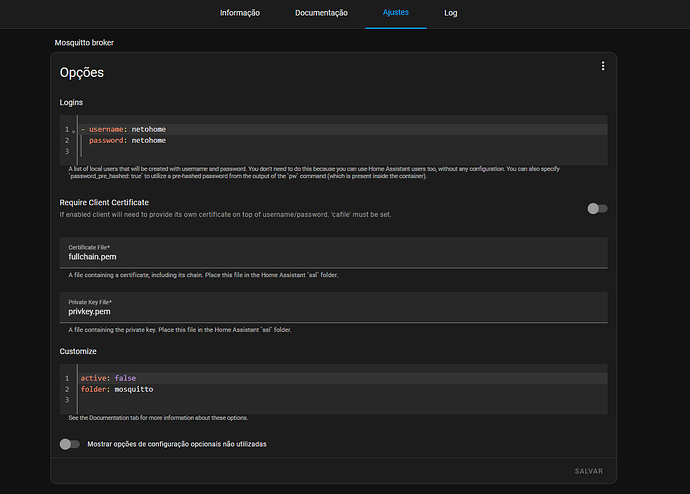This screenshot has height=494, width=690.
Task: Click the 'folder: mosquitto' line in Customize
Action: [343, 389]
